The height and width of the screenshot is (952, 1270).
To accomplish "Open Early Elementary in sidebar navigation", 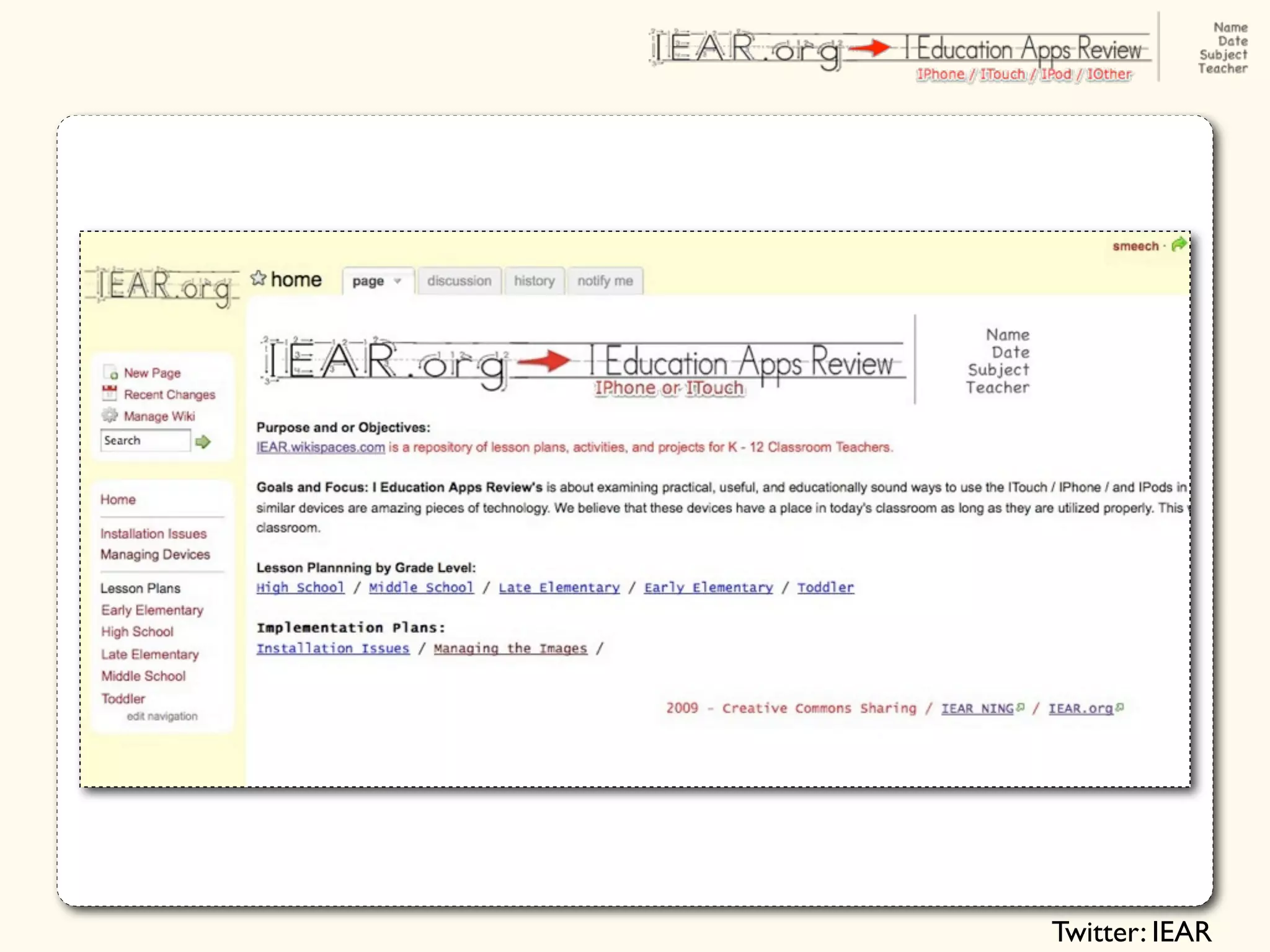I will click(152, 610).
